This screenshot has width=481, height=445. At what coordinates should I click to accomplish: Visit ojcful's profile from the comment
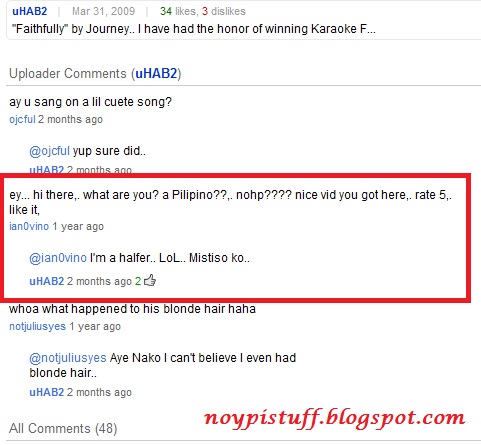click(22, 119)
